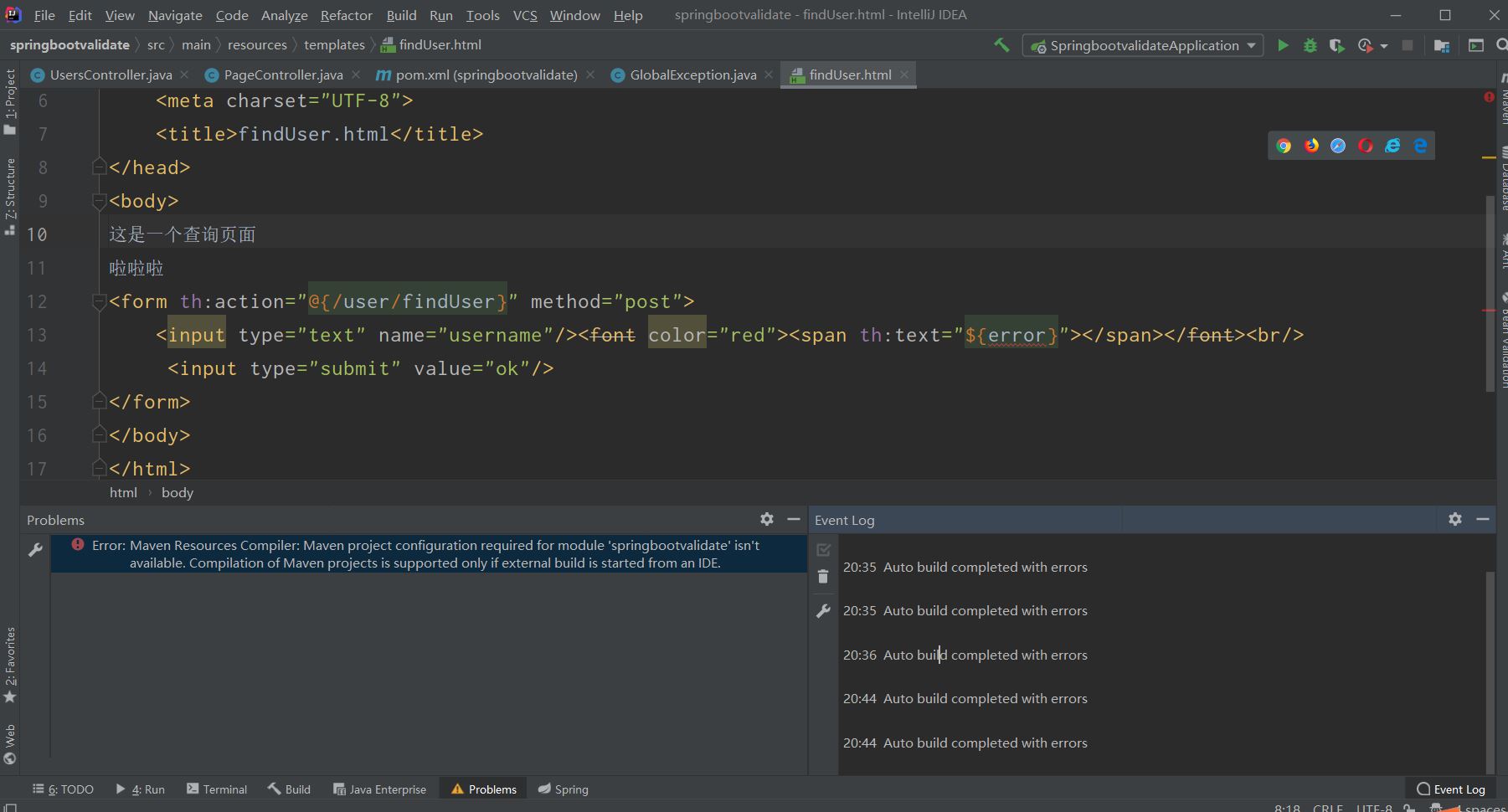Close the PageController.java tab
Image resolution: width=1508 pixels, height=812 pixels.
356,75
